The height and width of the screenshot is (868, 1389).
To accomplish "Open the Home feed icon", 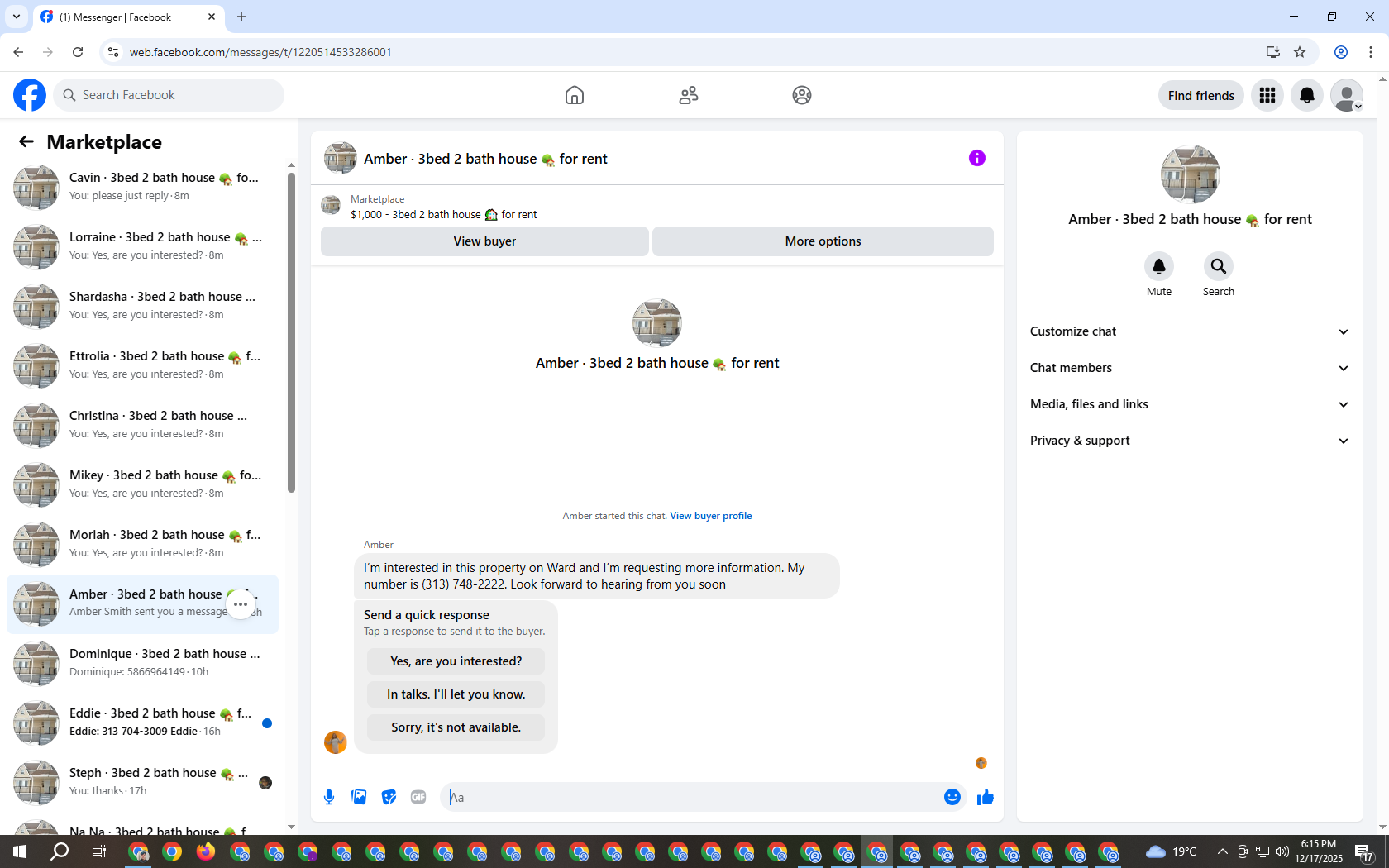I will click(x=575, y=95).
